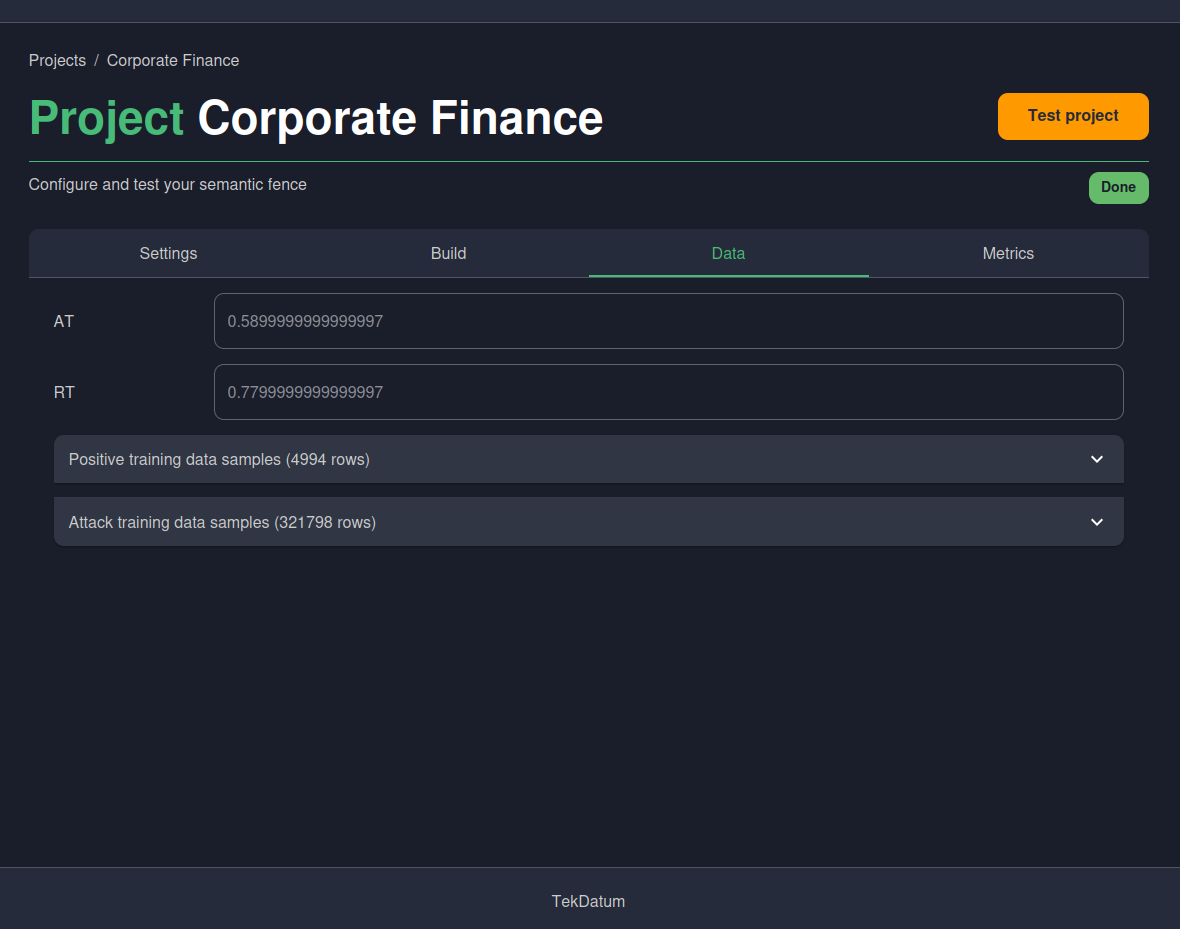This screenshot has height=930, width=1180.
Task: Click the chevron icon on Attack training data row
Action: (1096, 521)
